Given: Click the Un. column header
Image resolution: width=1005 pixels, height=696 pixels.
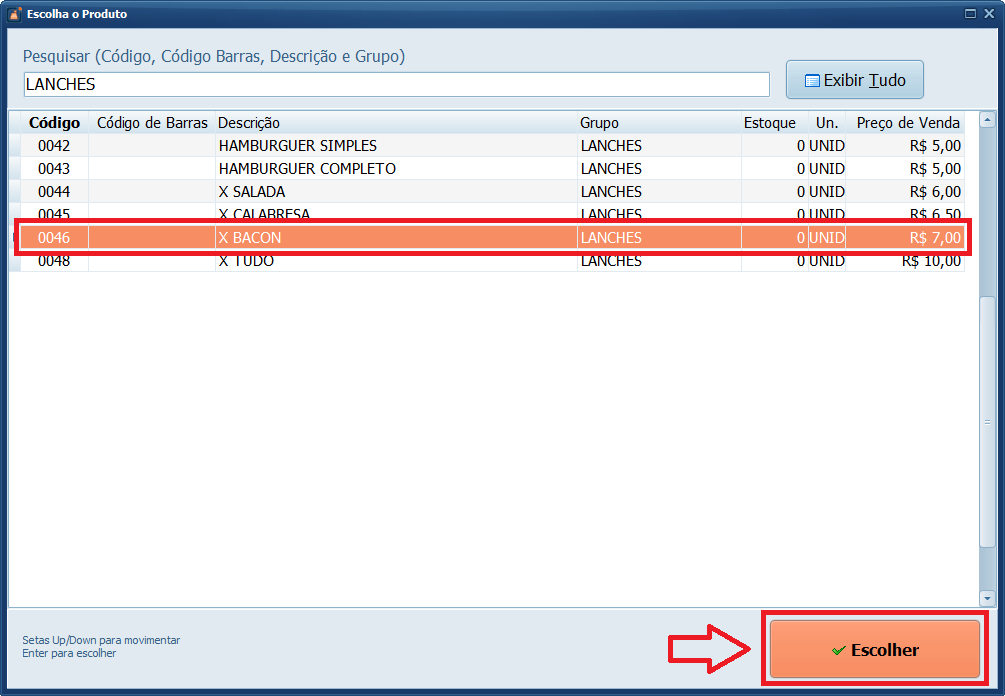Looking at the screenshot, I should point(826,123).
